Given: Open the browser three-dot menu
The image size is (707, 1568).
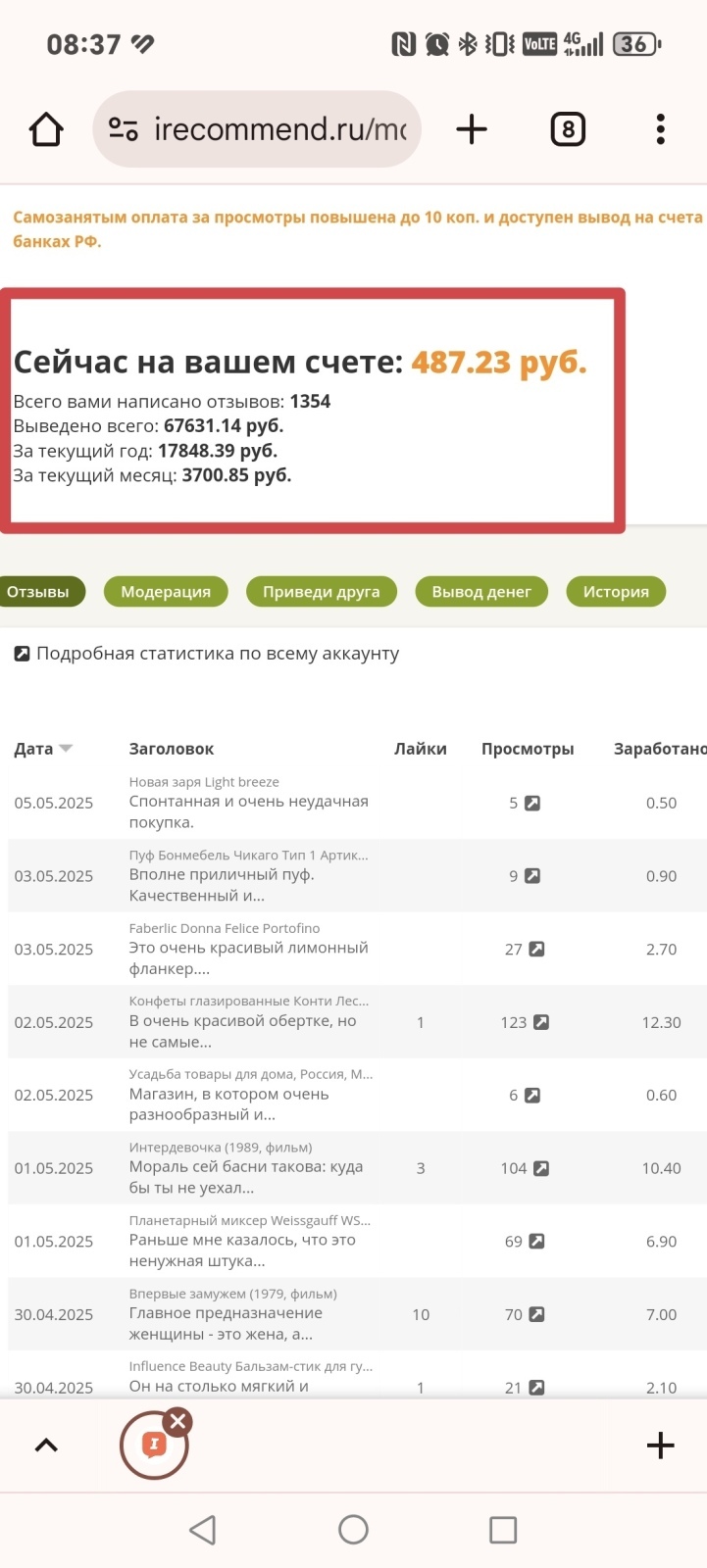Looking at the screenshot, I should [x=660, y=129].
